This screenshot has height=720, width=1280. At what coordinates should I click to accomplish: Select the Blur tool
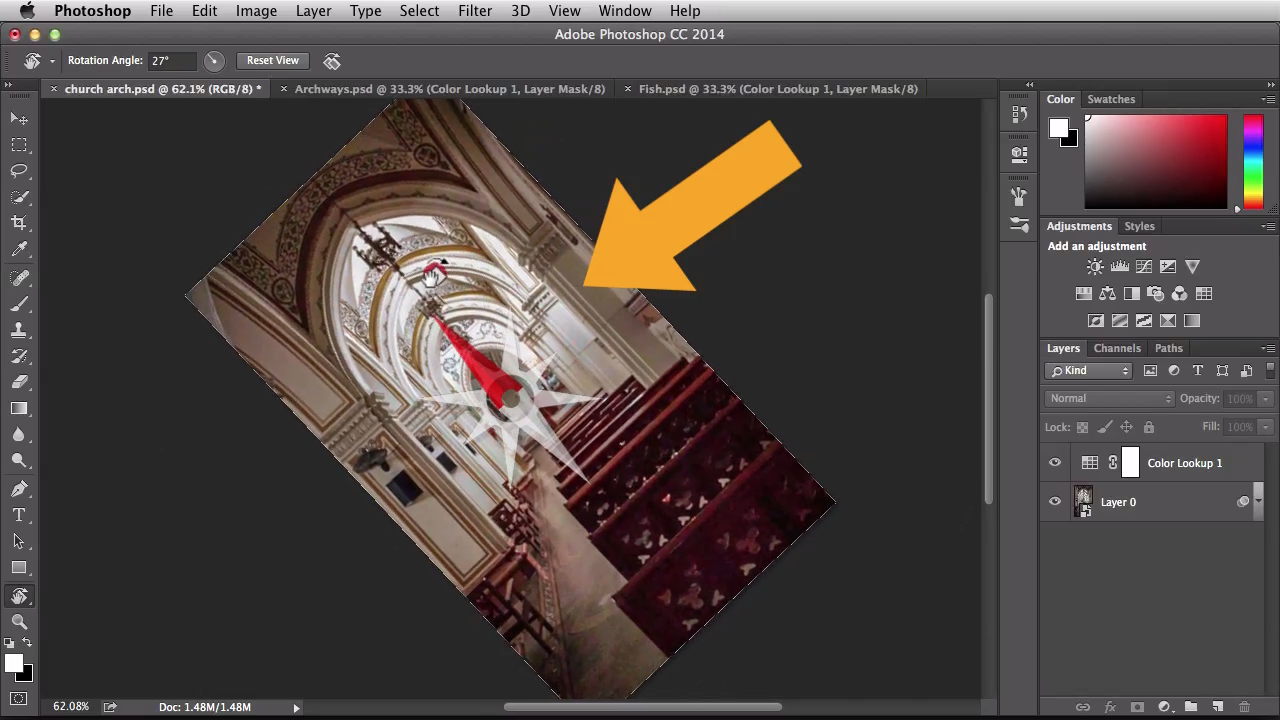point(19,434)
